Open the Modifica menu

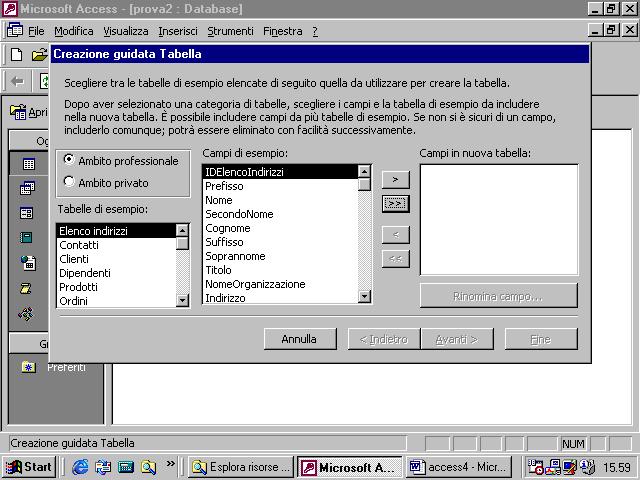(73, 31)
